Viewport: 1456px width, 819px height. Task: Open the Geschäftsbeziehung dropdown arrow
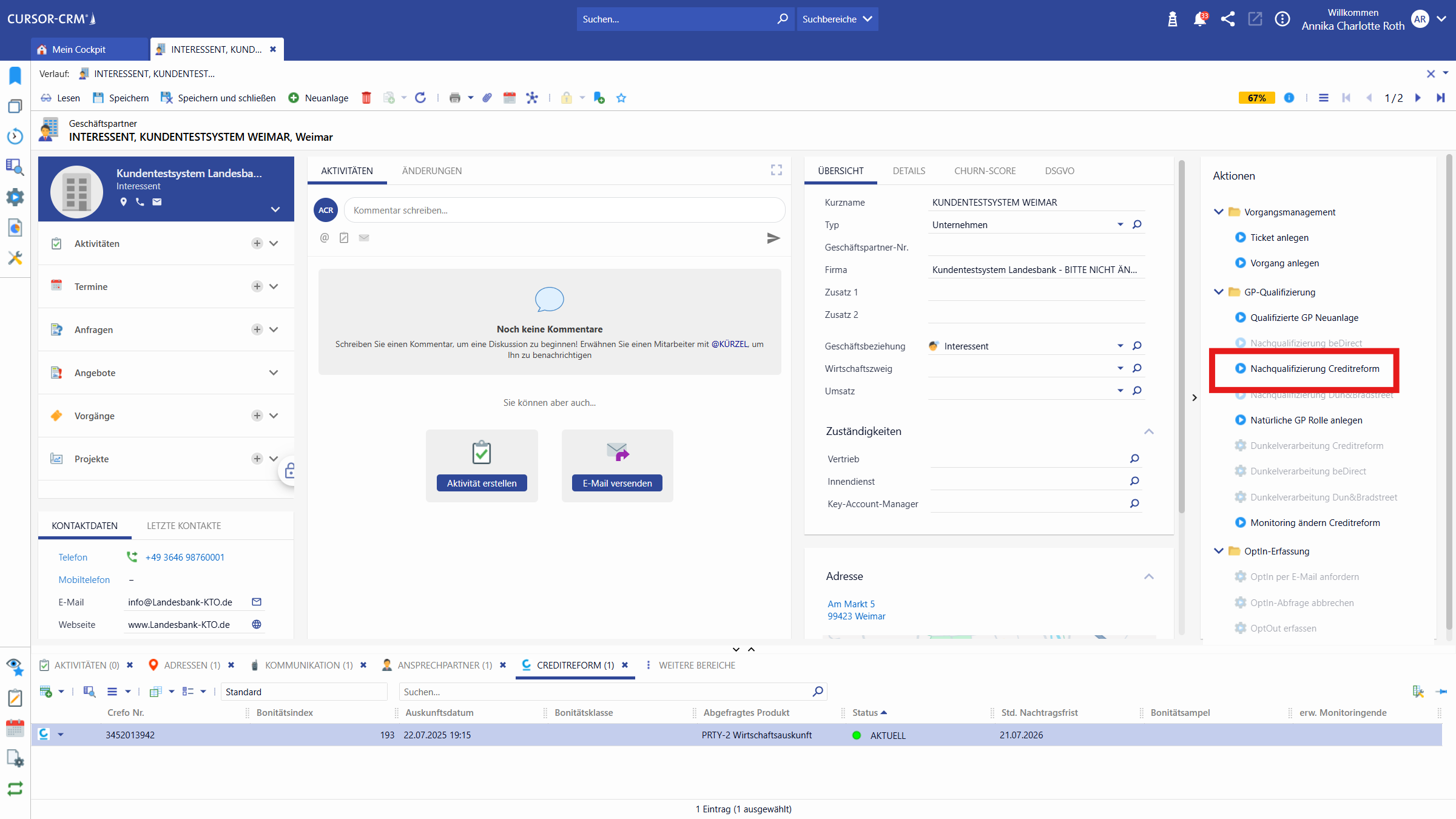coord(1121,346)
